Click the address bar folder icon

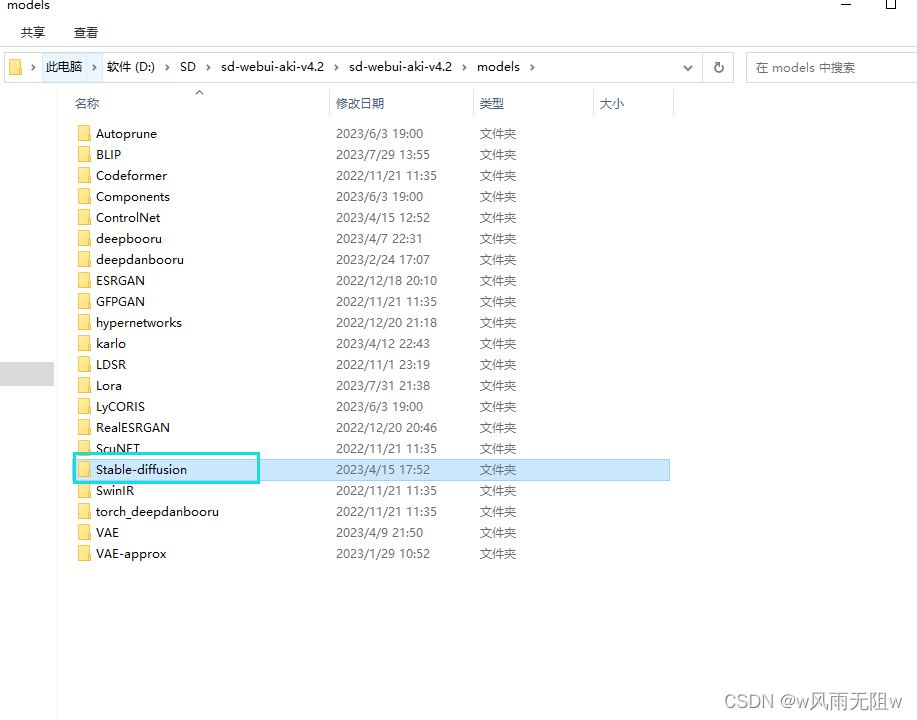pos(16,67)
